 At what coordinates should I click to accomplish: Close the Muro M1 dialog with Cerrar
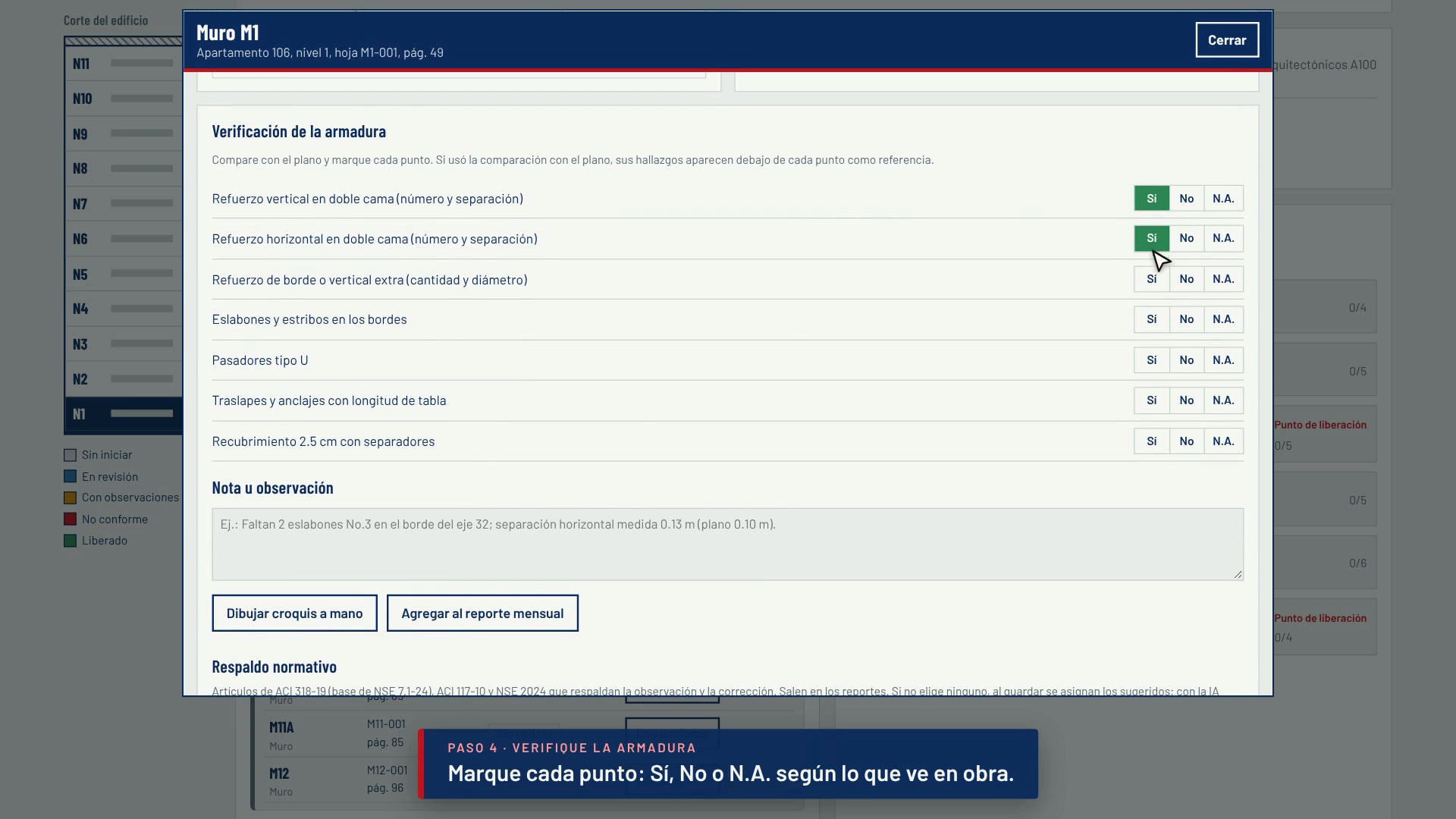click(x=1227, y=40)
